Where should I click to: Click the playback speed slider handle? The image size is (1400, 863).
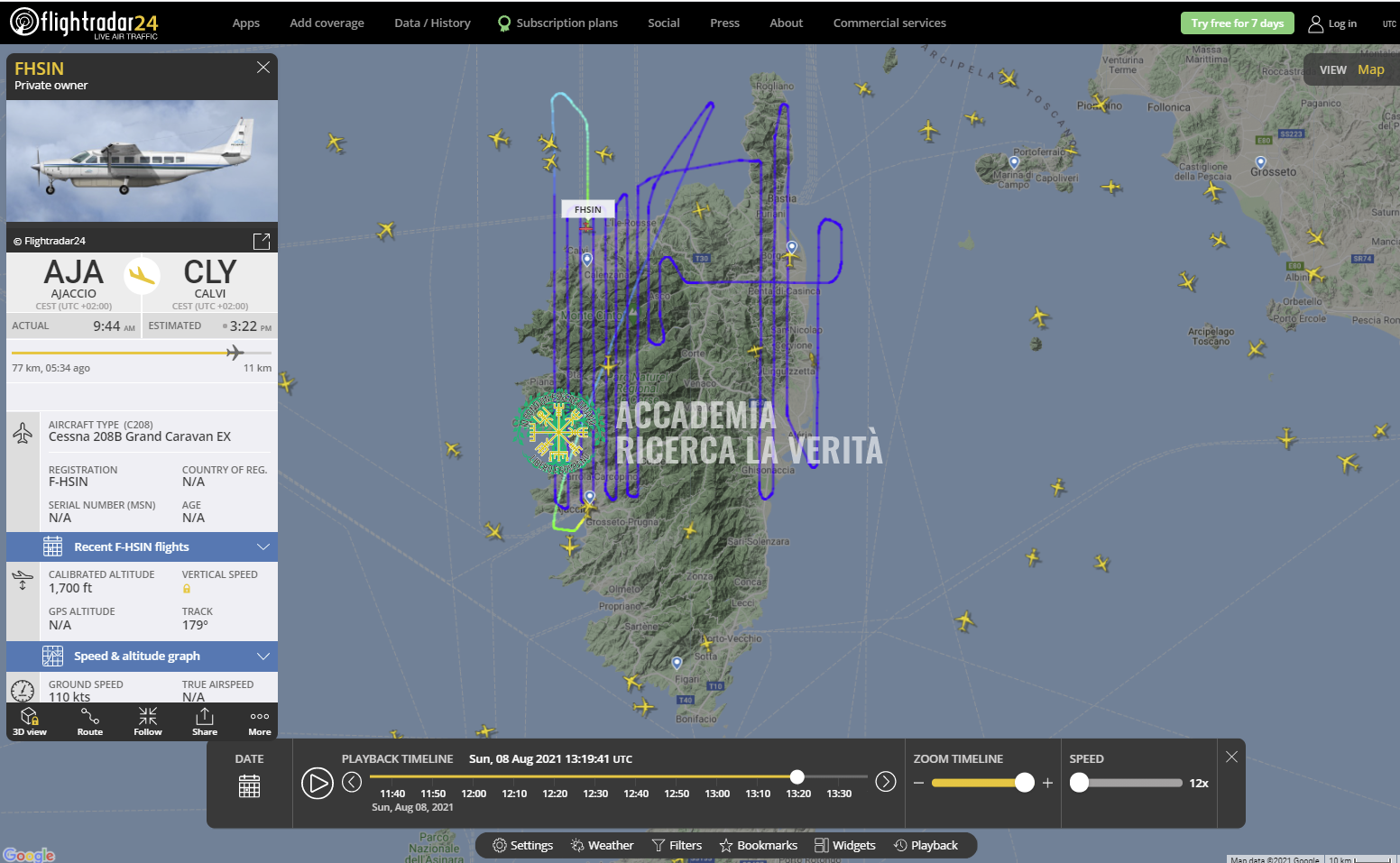click(1079, 783)
